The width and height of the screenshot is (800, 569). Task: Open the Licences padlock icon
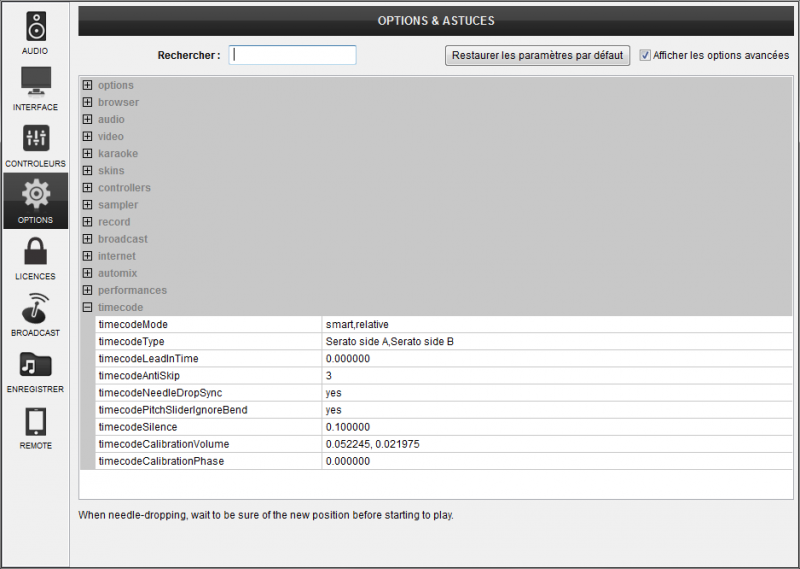pyautogui.click(x=35, y=251)
